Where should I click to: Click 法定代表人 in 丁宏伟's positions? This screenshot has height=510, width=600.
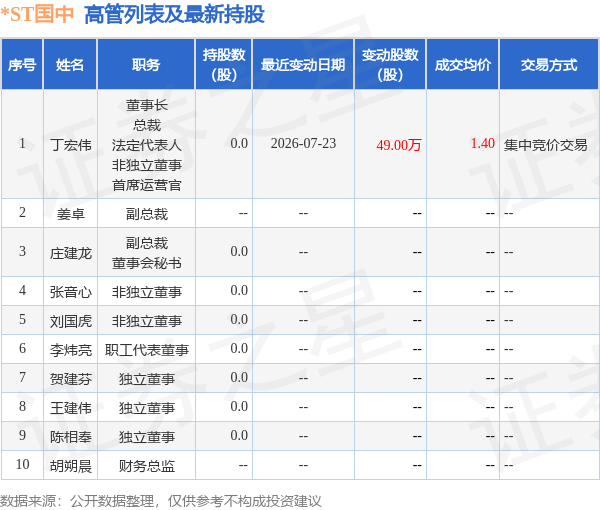click(x=147, y=145)
